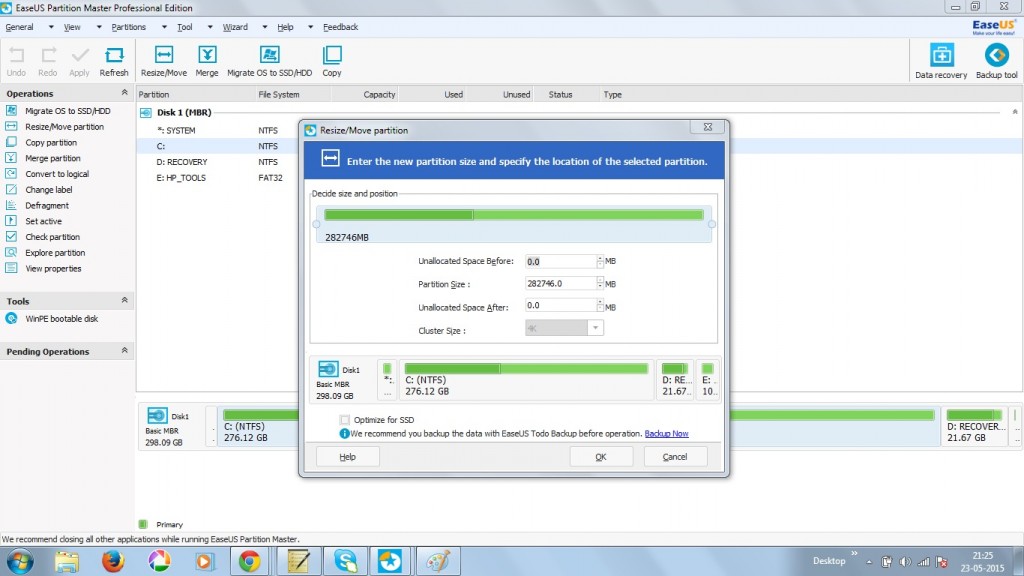Choose Copy partition in sidebar

point(51,142)
